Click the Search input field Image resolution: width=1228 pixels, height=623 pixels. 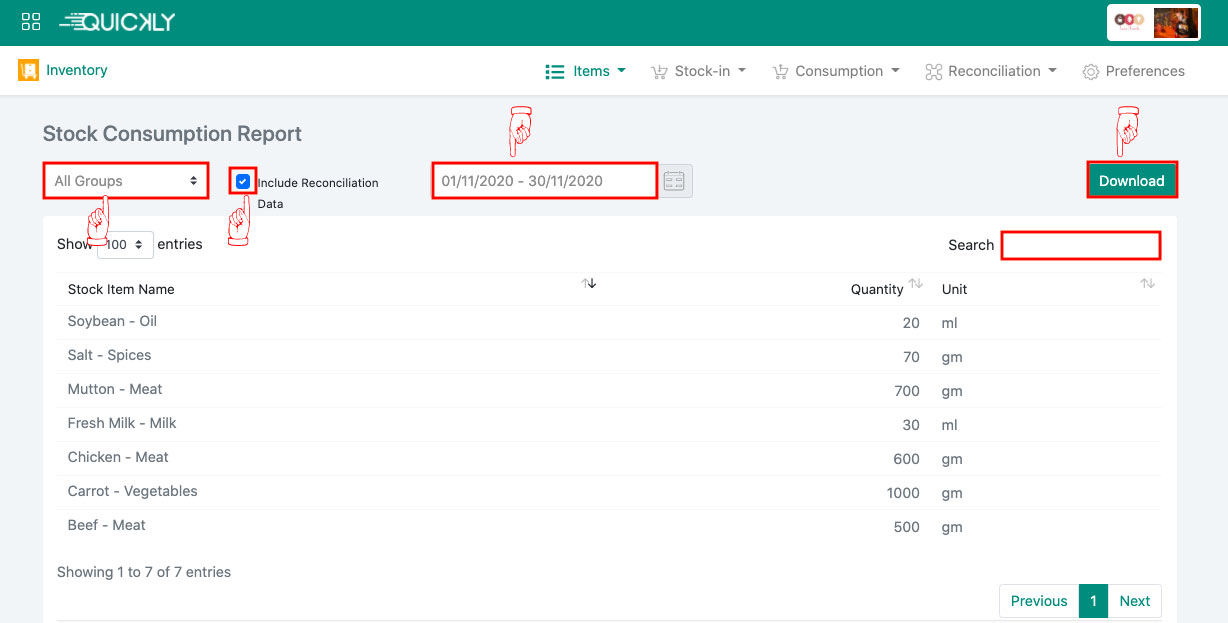[x=1080, y=245]
